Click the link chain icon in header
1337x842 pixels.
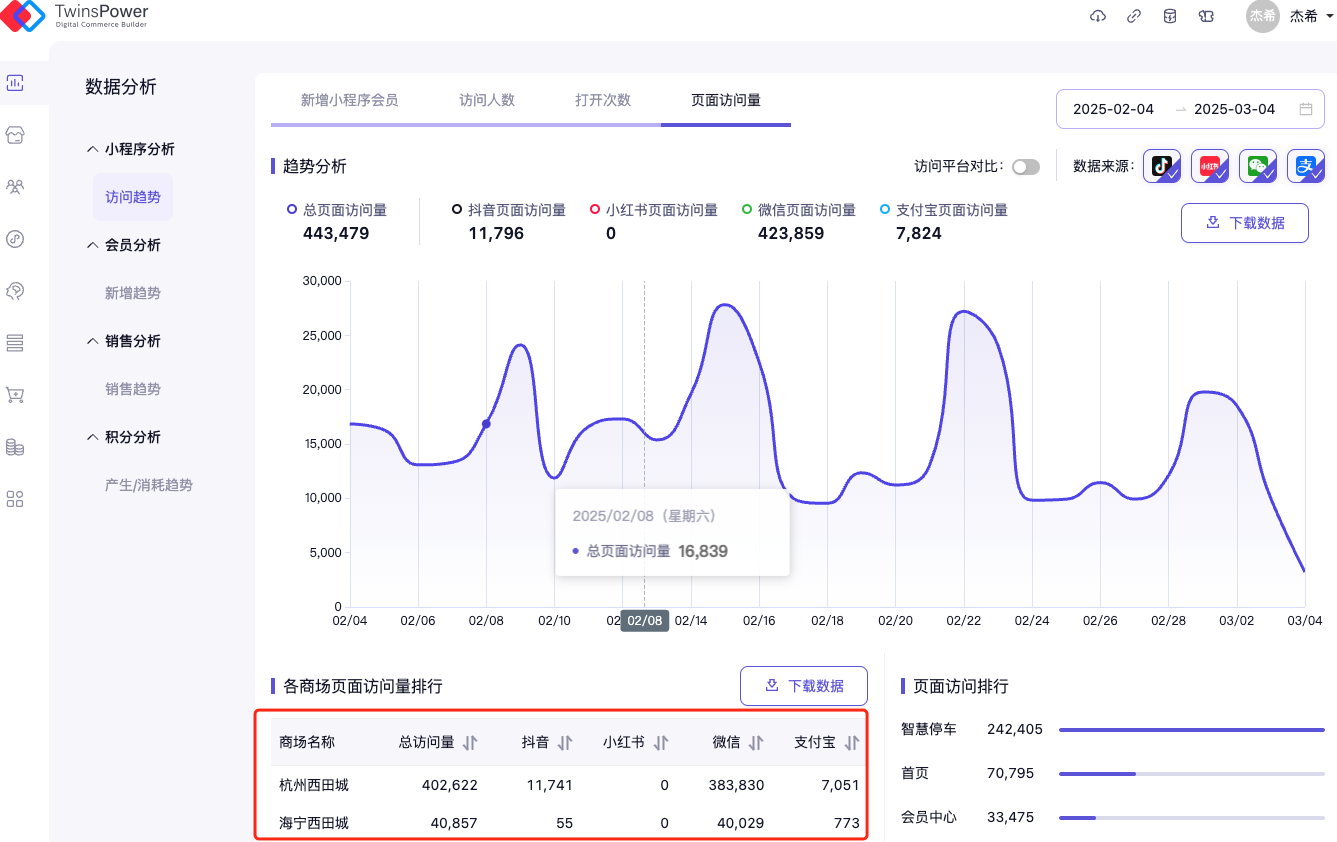(1134, 16)
